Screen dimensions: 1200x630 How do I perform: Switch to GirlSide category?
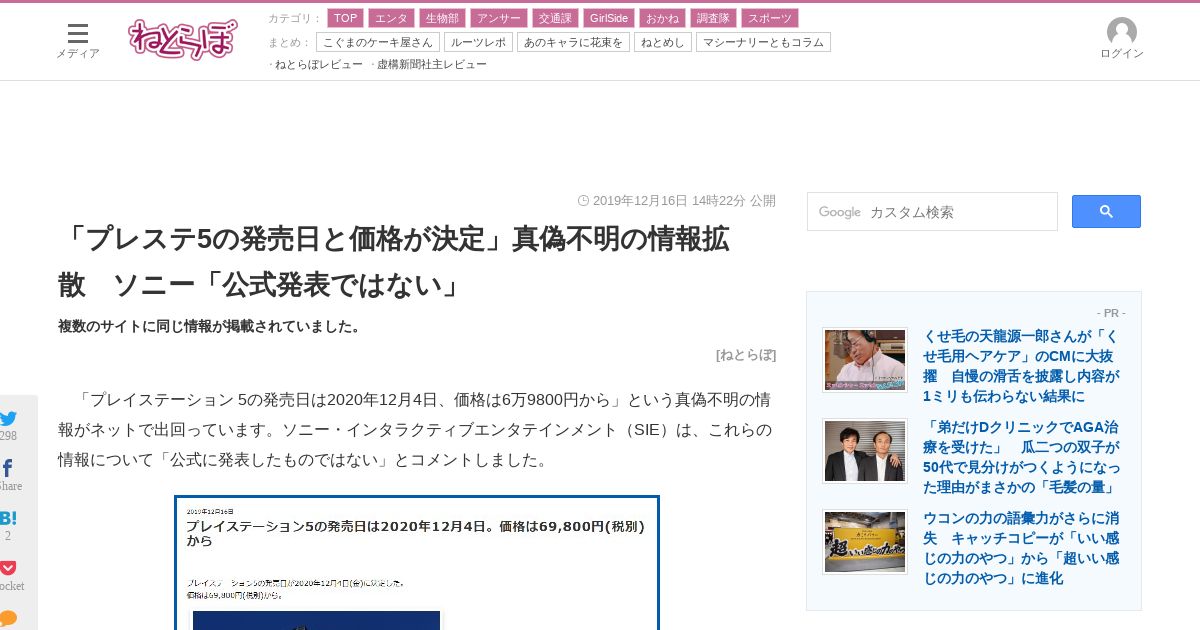608,18
